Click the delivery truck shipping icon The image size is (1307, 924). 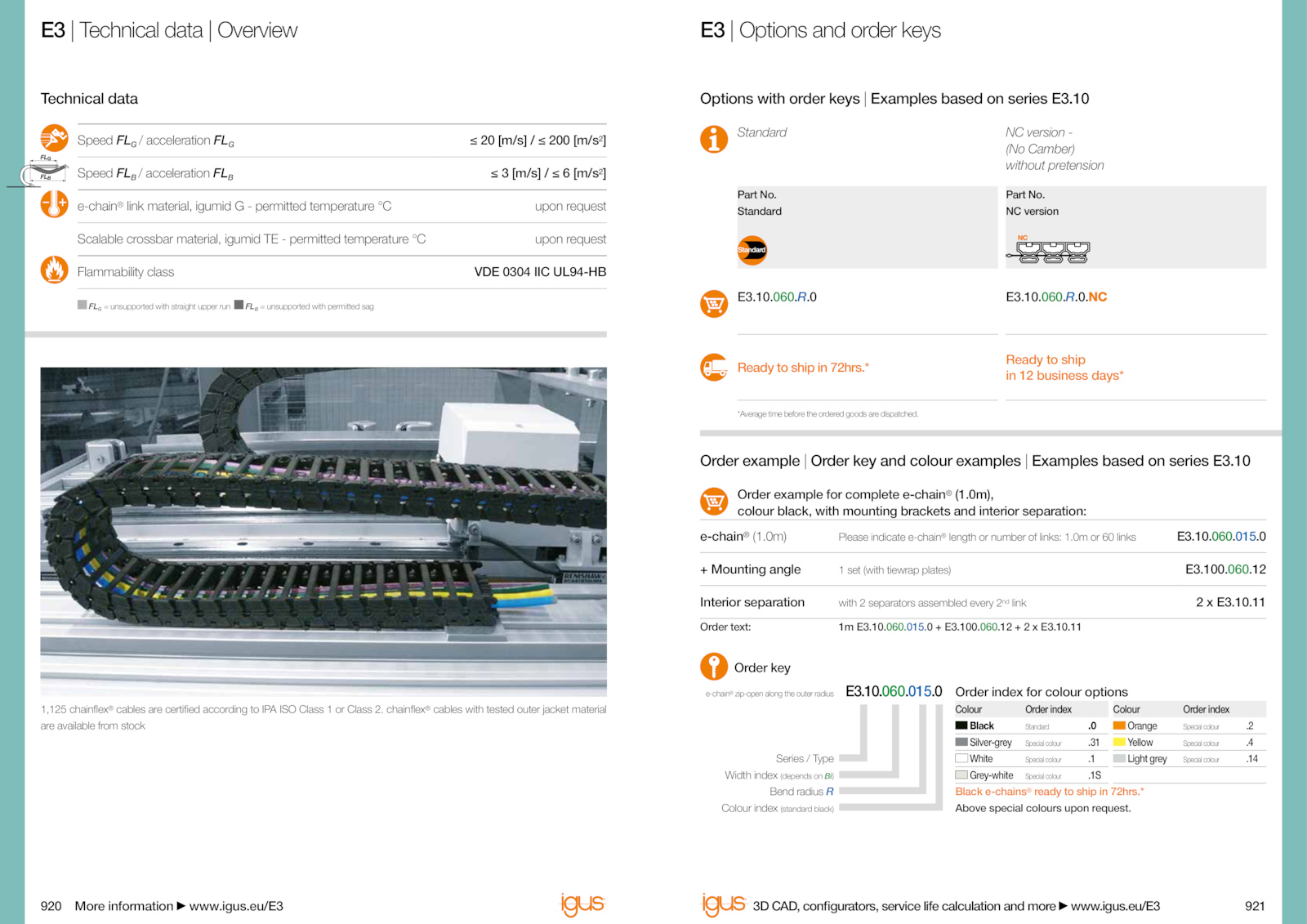pyautogui.click(x=714, y=368)
